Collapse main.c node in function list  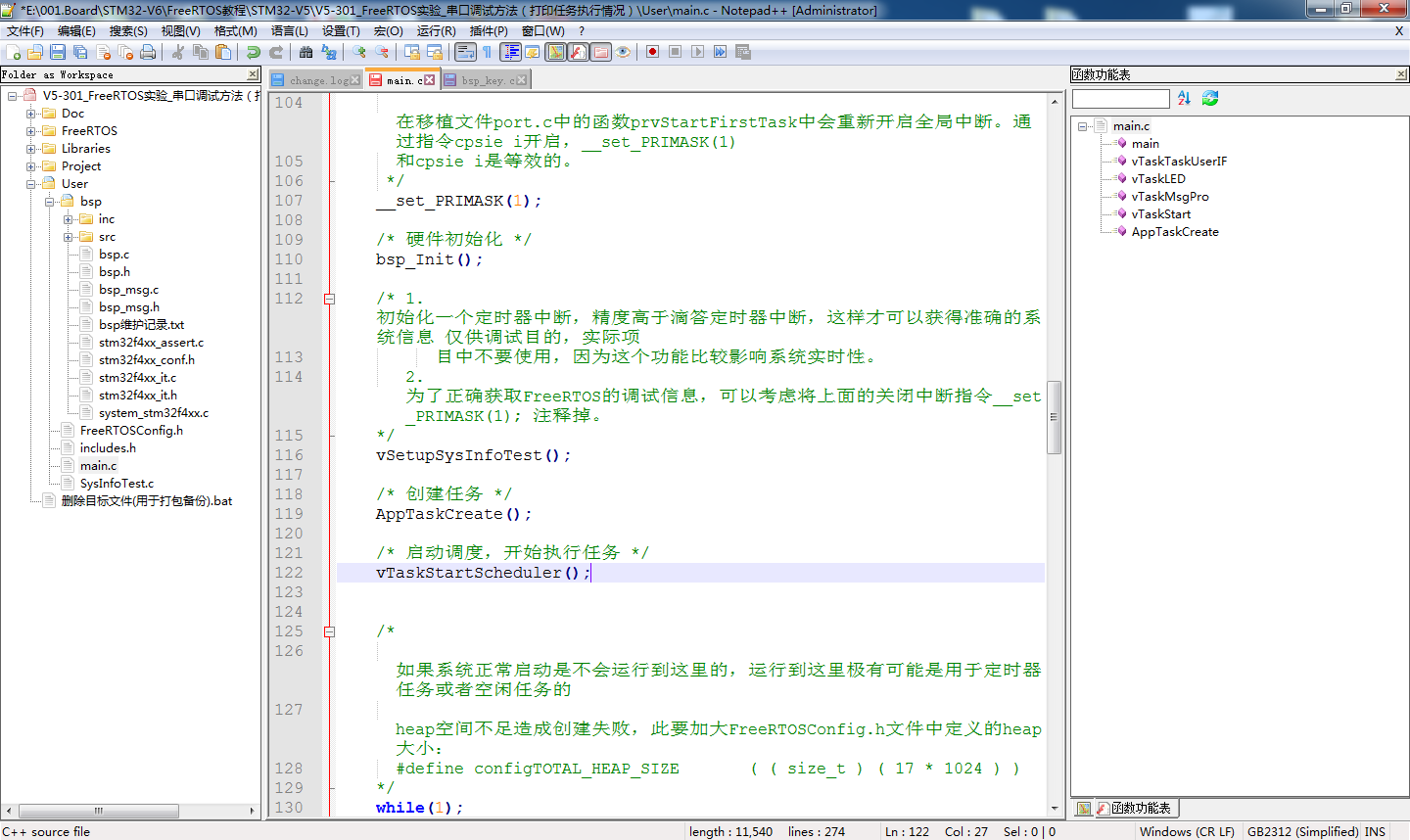tap(1083, 126)
